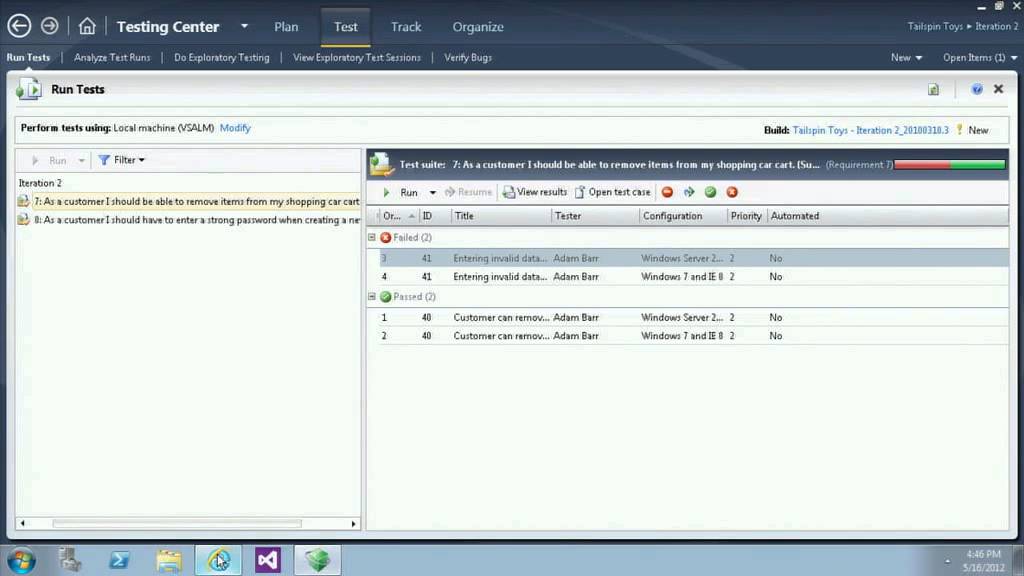Open the Filter dropdown
The width and height of the screenshot is (1024, 576).
coord(121,160)
